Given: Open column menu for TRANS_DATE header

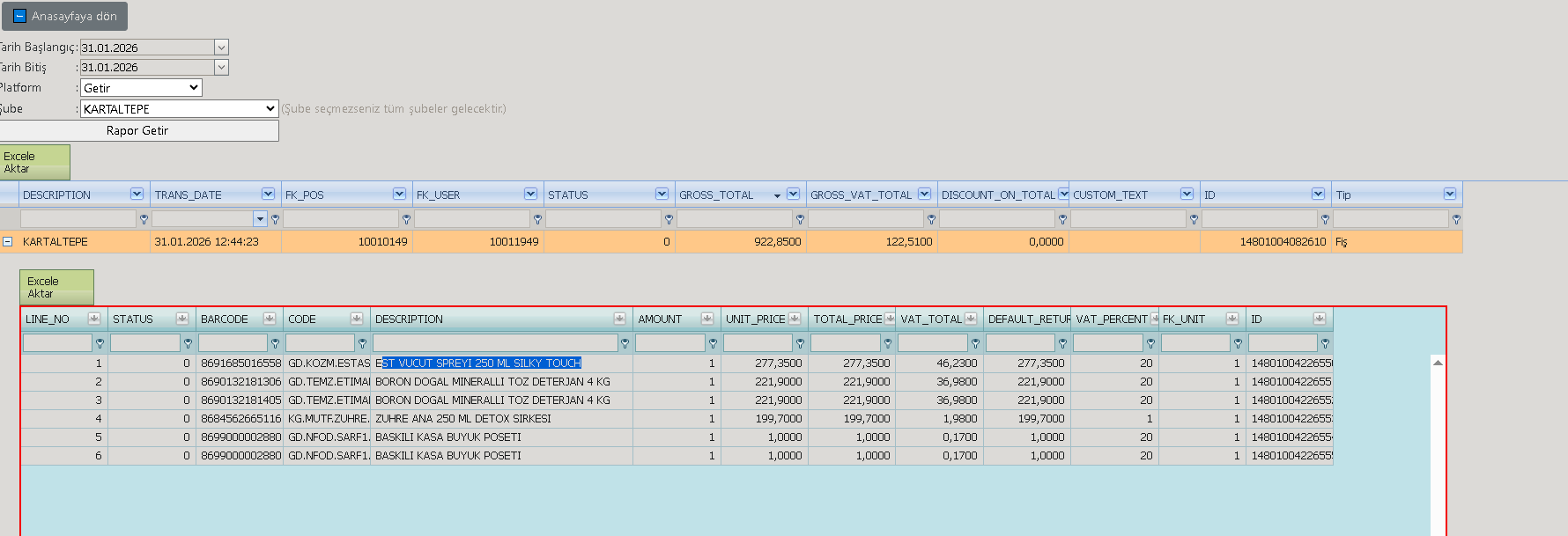Looking at the screenshot, I should (268, 194).
